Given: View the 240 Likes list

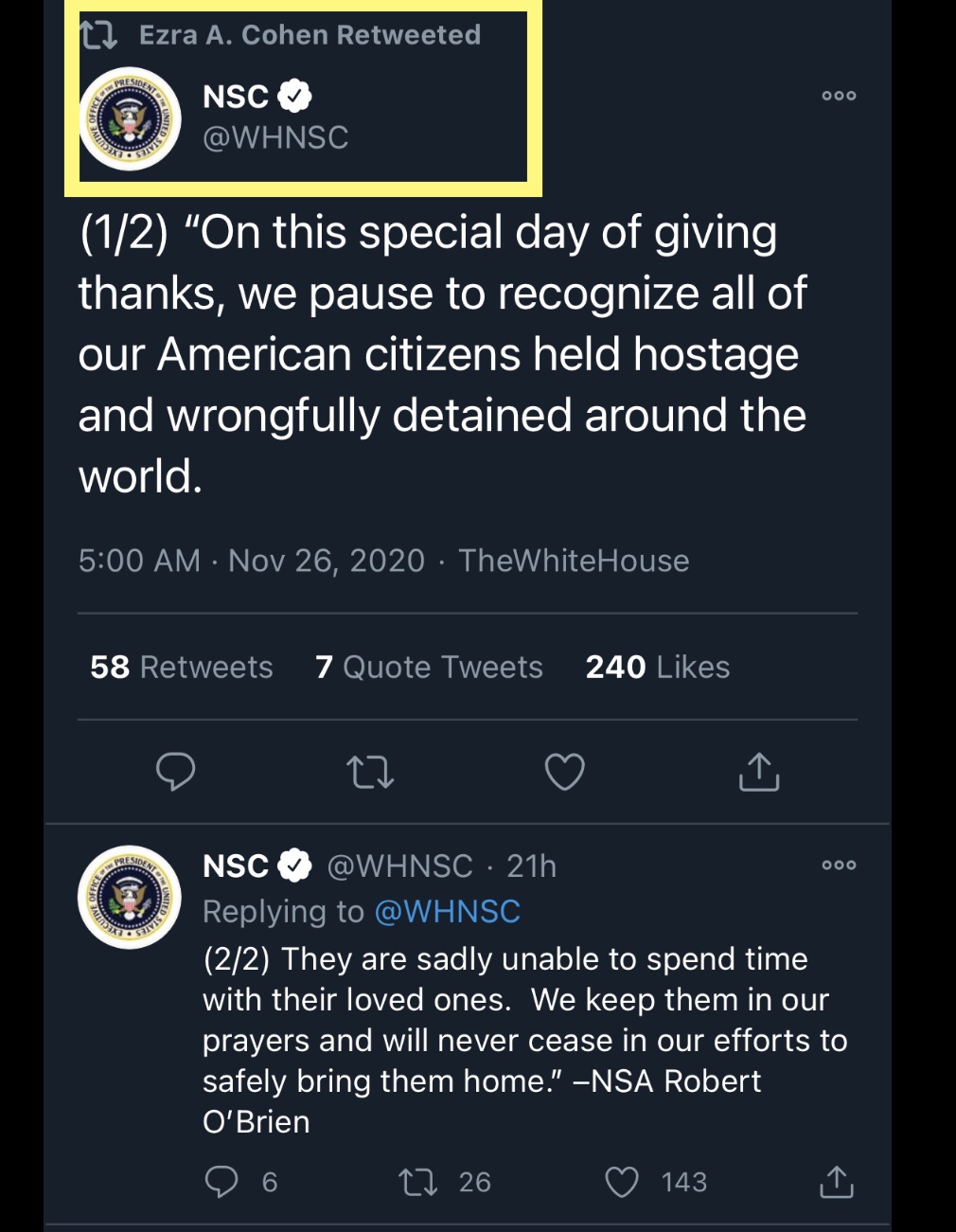Looking at the screenshot, I should coord(658,667).
